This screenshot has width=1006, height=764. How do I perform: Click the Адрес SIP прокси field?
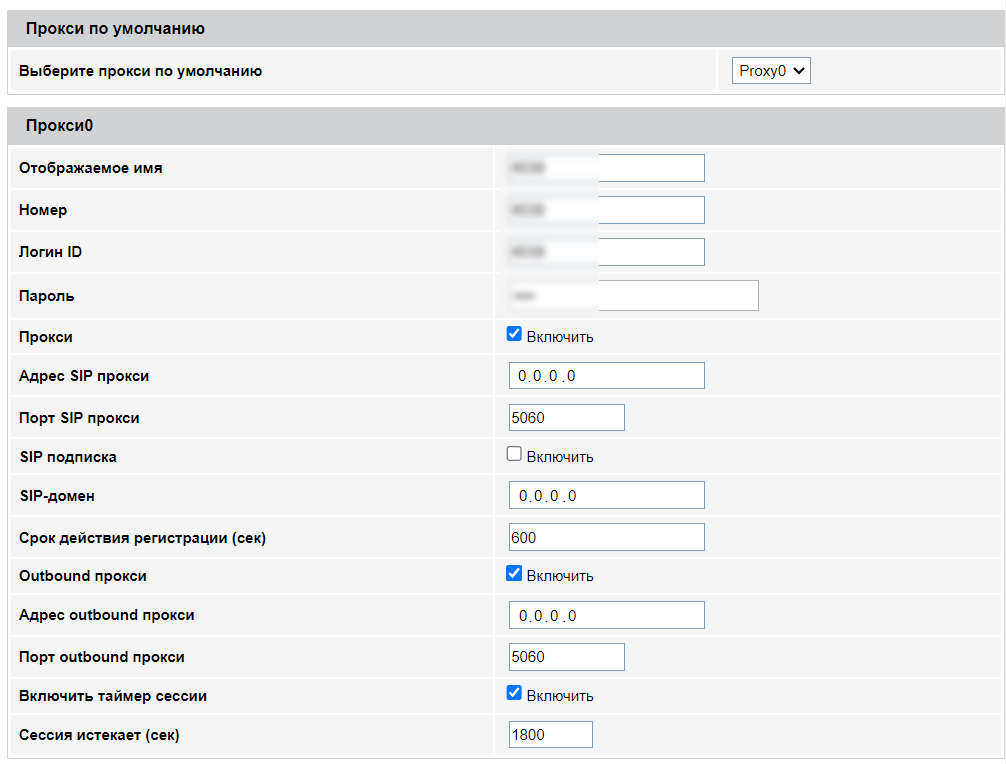pyautogui.click(x=606, y=376)
